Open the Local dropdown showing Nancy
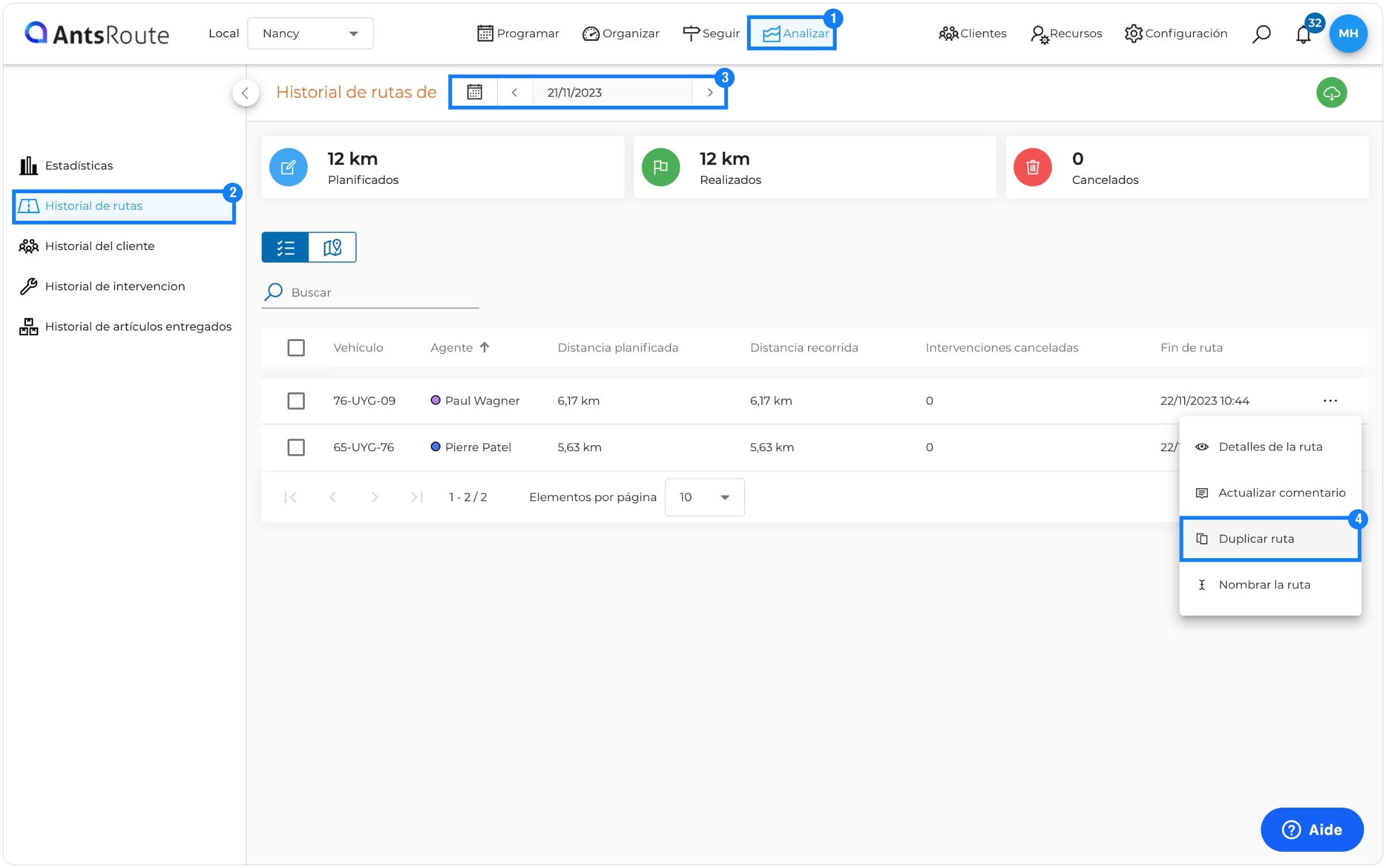 (310, 33)
